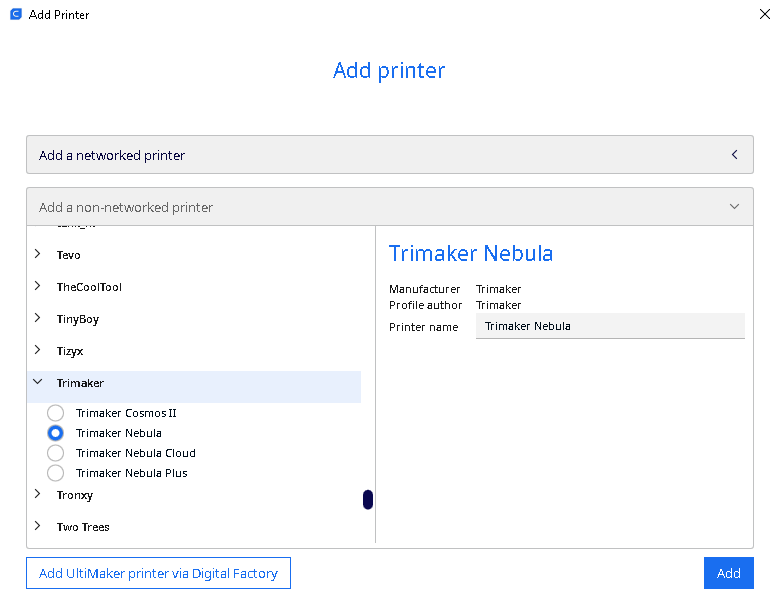Select Trimaker Cosmos II radio button

click(x=56, y=413)
